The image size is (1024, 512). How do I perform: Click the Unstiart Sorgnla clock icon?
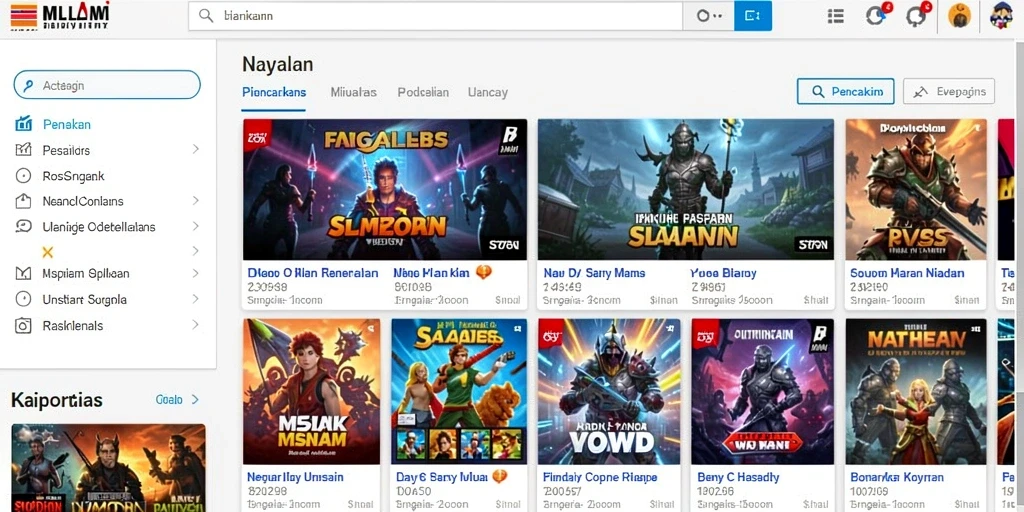click(23, 299)
